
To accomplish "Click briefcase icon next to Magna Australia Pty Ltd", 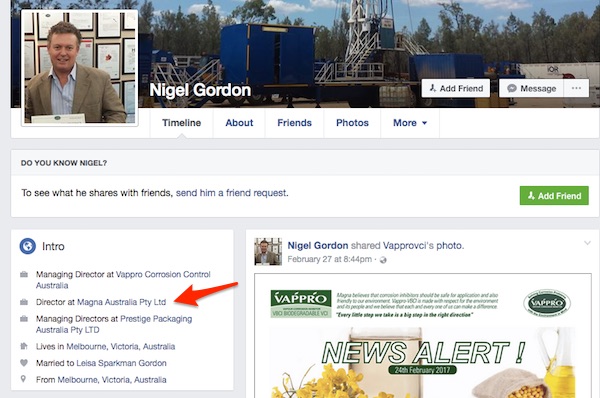I will tap(24, 302).
